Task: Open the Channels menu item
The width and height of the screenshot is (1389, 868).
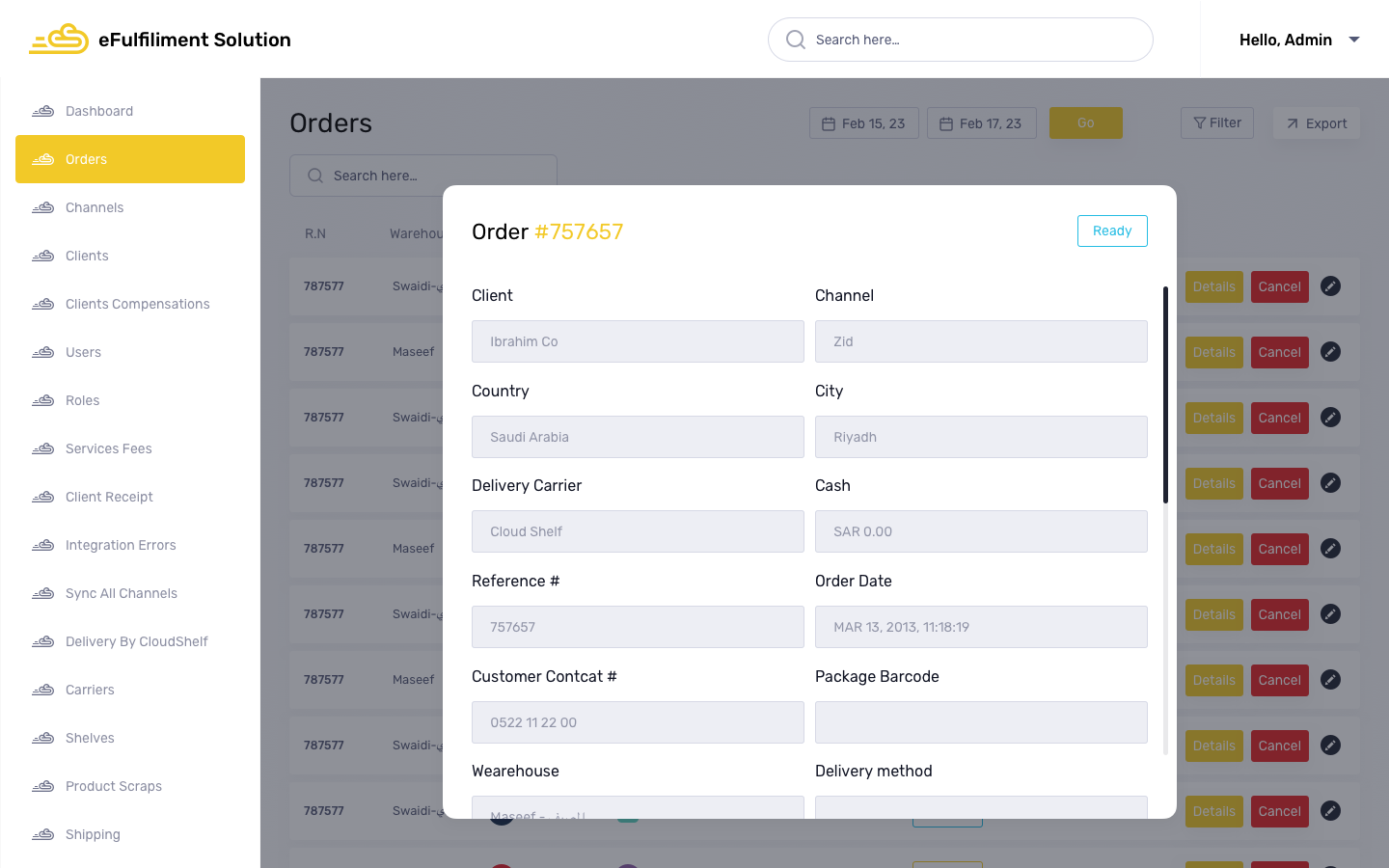Action: tap(95, 207)
